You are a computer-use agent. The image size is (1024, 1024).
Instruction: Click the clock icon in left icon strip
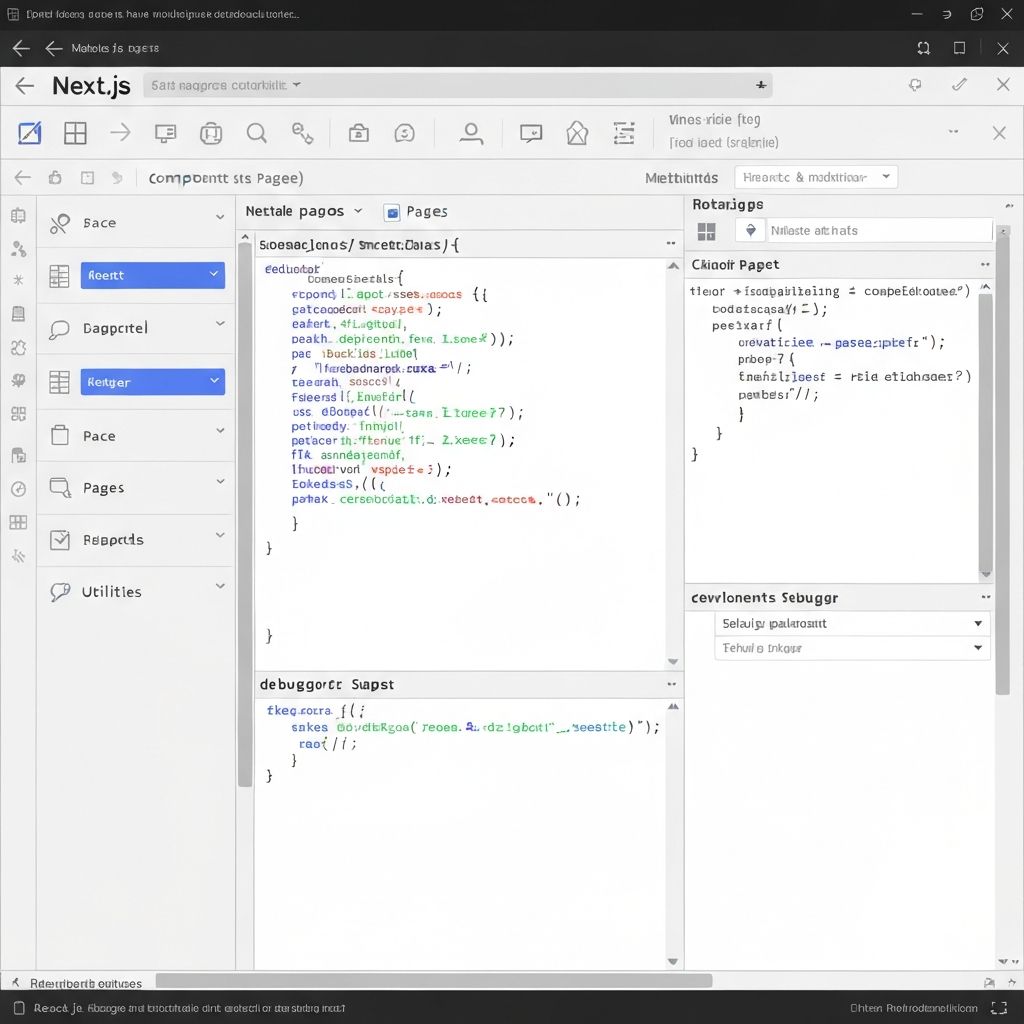(18, 489)
